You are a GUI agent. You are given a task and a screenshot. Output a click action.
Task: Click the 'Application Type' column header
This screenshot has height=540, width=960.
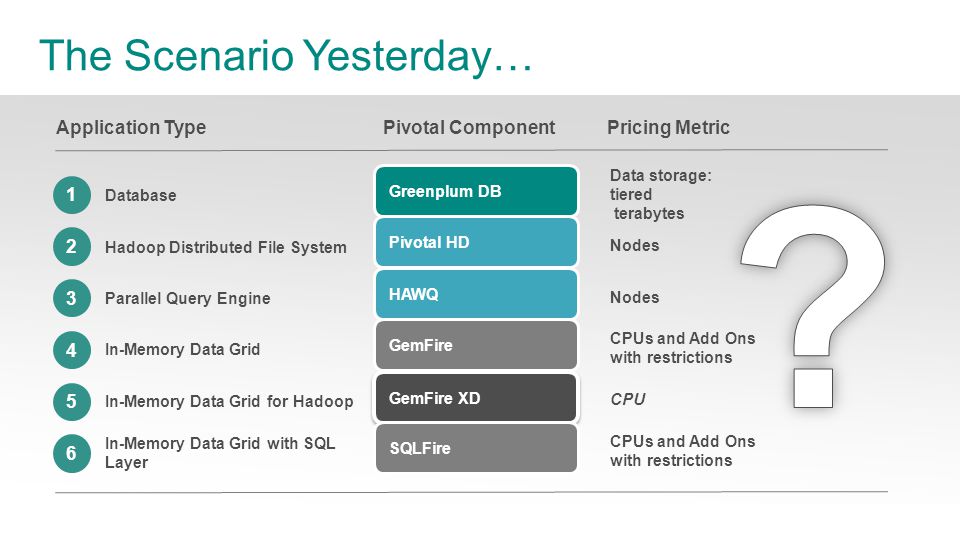tap(131, 127)
